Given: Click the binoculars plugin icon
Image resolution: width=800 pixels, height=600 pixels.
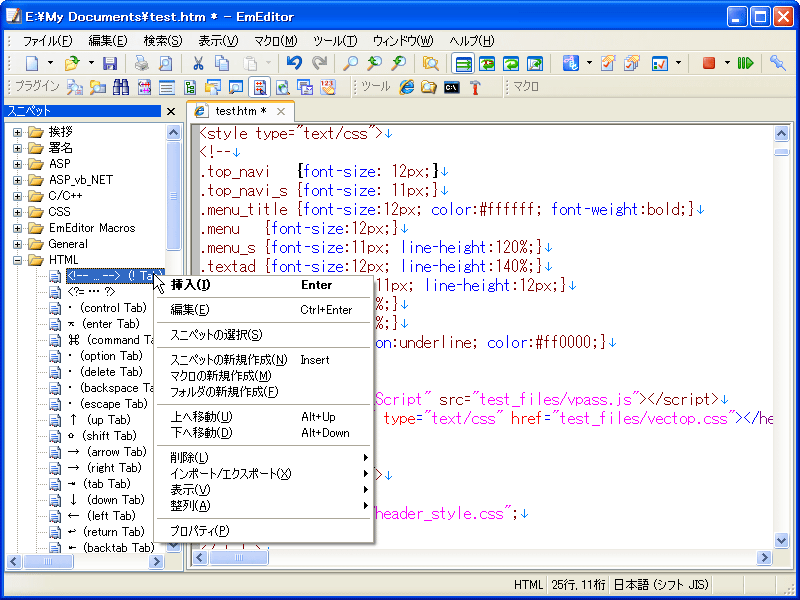Looking at the screenshot, I should (121, 87).
